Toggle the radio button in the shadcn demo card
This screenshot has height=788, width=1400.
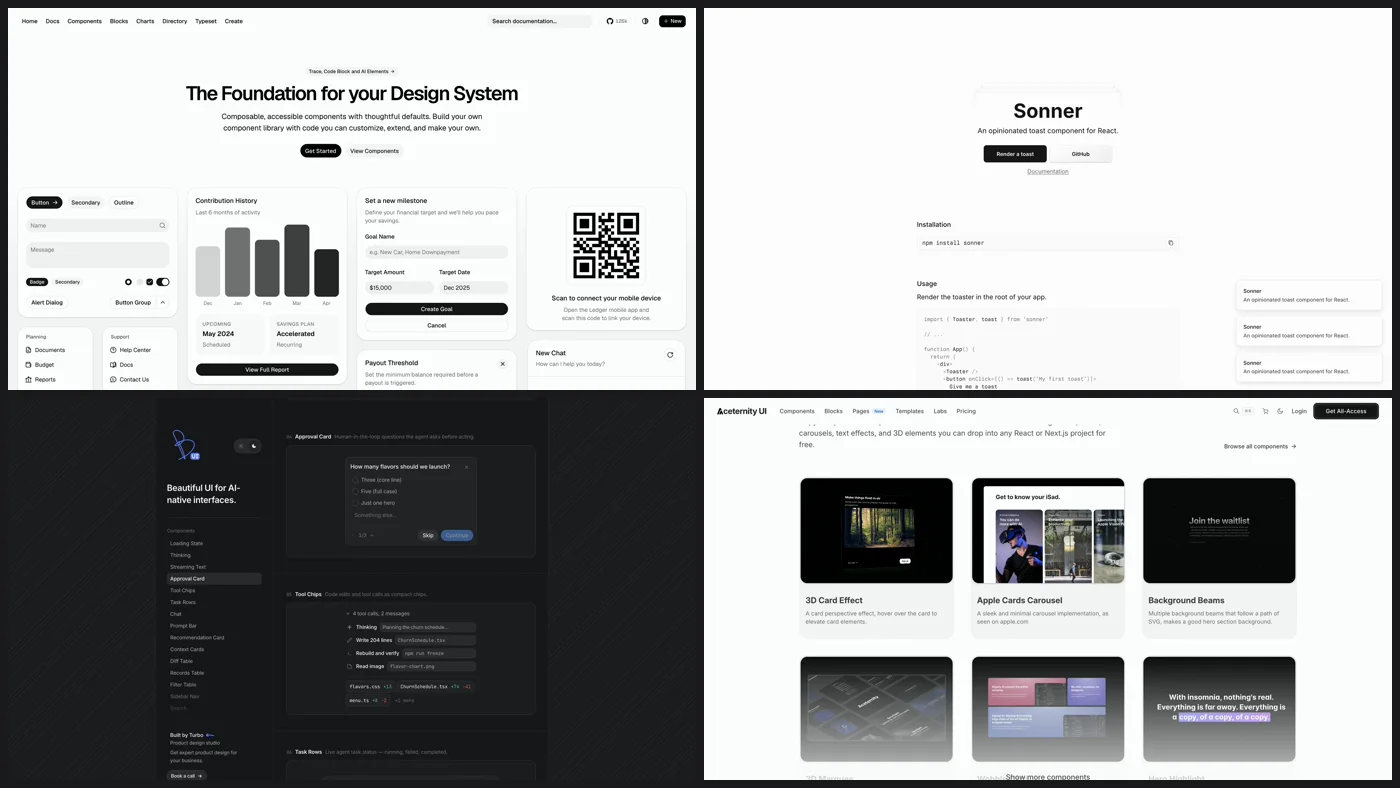(128, 282)
